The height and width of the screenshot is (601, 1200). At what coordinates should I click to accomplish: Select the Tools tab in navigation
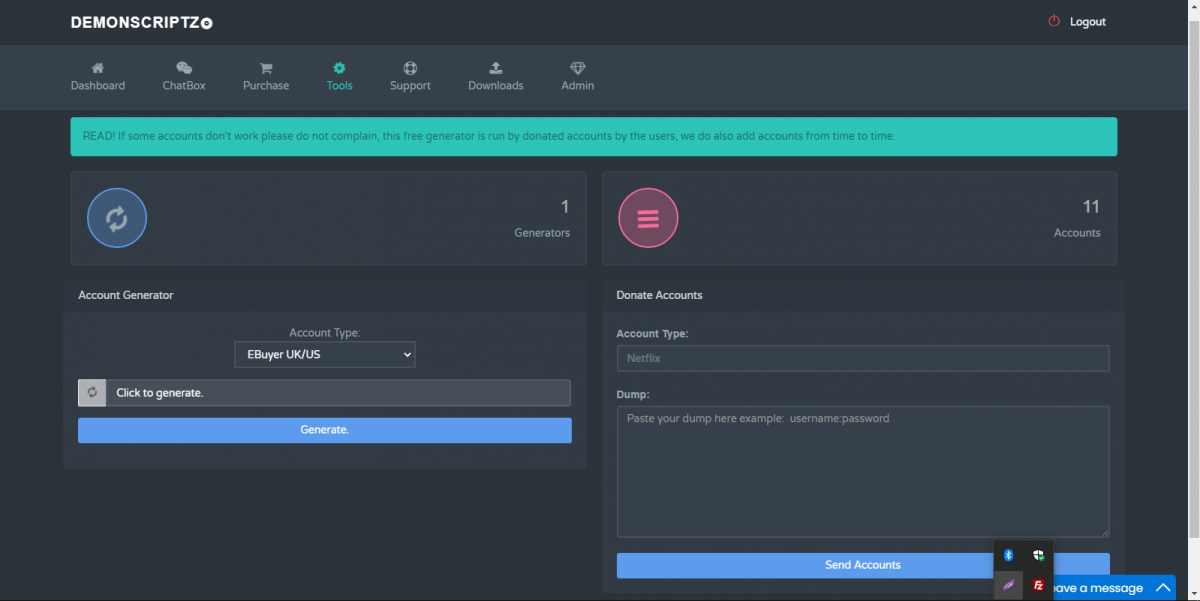(339, 76)
